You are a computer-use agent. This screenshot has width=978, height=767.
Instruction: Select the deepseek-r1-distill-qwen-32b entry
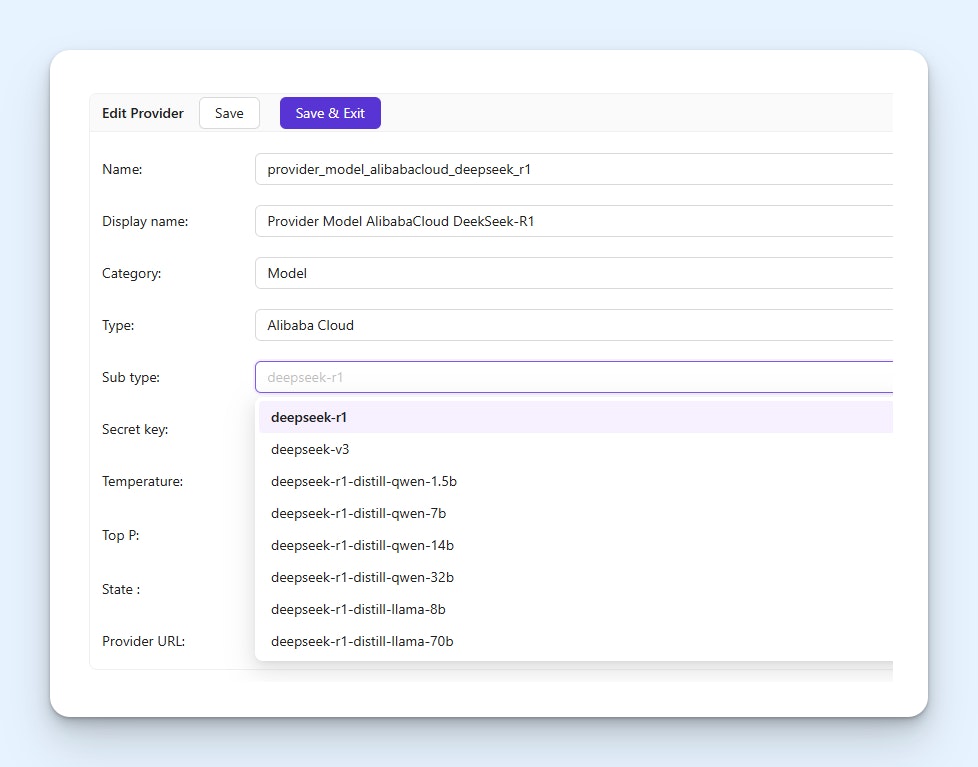click(x=362, y=577)
